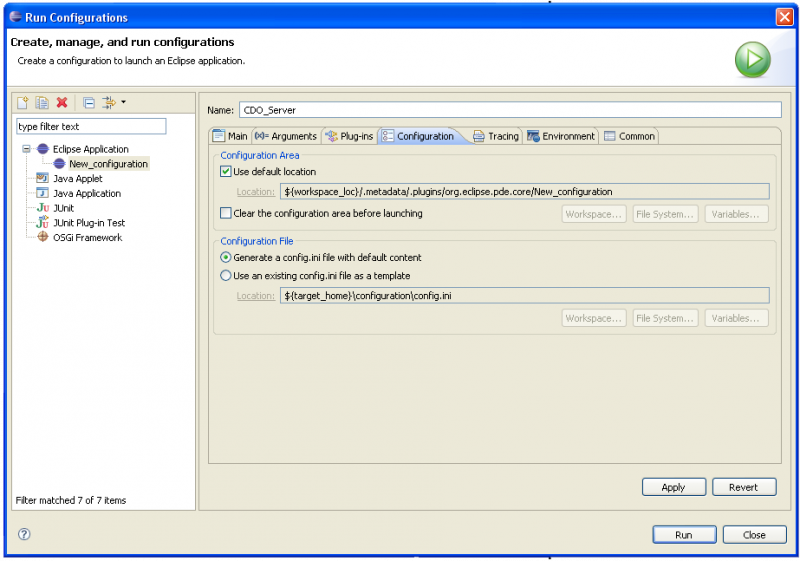This screenshot has height=561, width=800.
Task: Select New_configuration in the tree
Action: 108,164
